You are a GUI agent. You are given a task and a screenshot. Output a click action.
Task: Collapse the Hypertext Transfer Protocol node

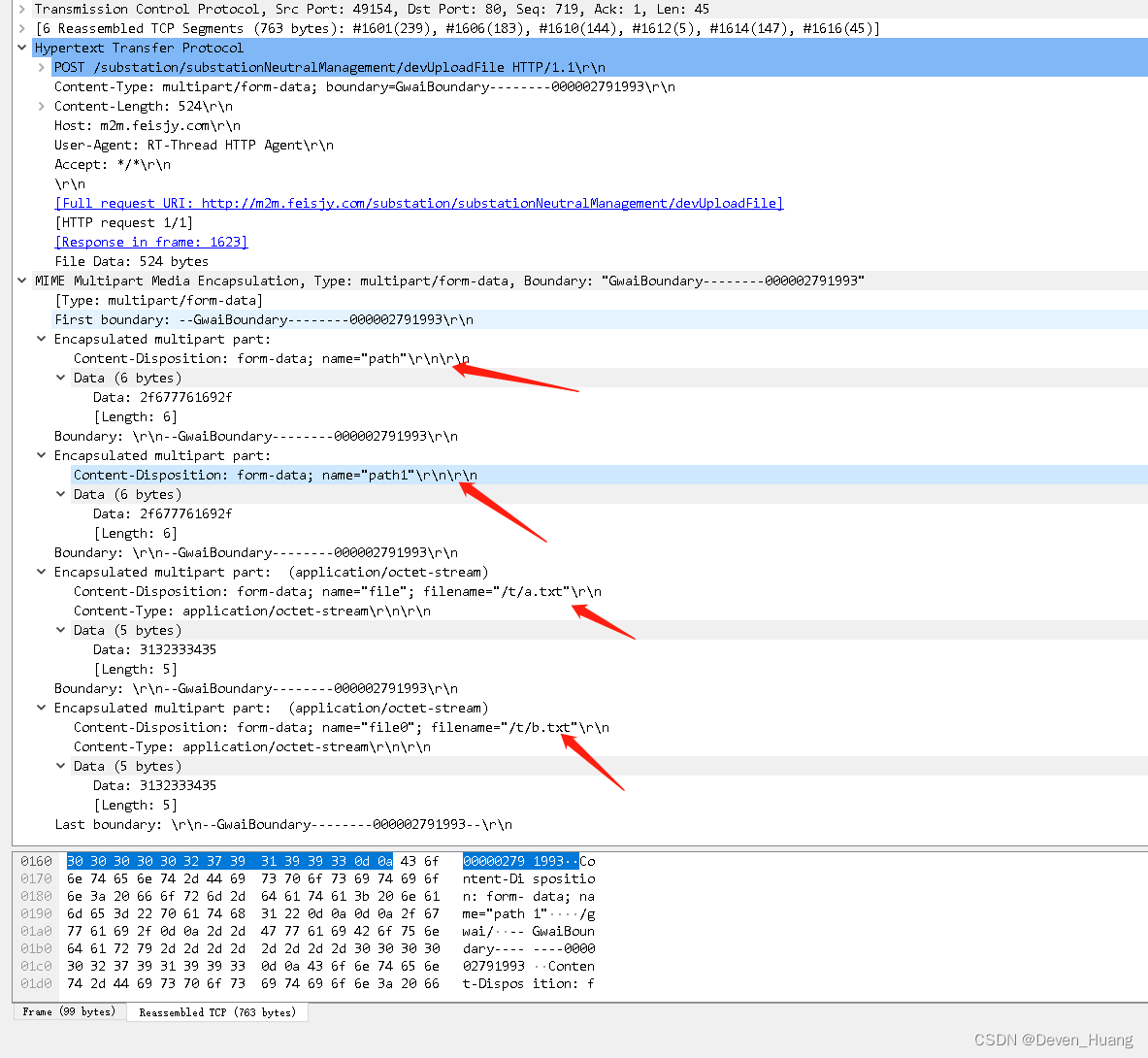(21, 47)
